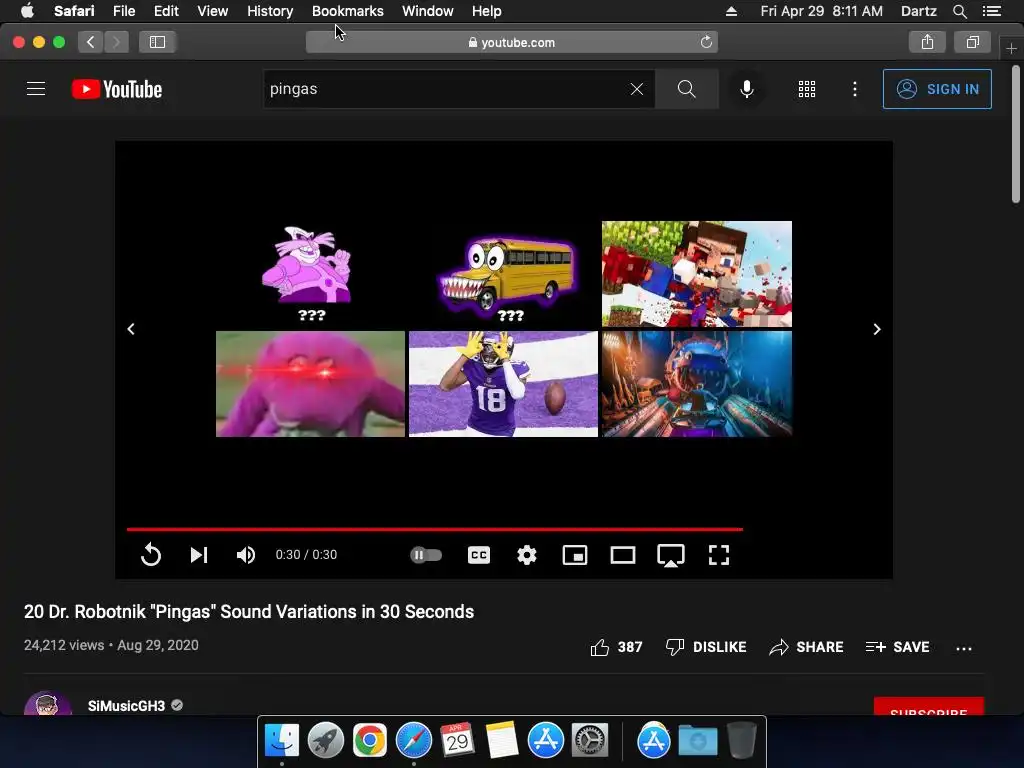
Task: Open Notification Center list icon
Action: pyautogui.click(x=991, y=11)
